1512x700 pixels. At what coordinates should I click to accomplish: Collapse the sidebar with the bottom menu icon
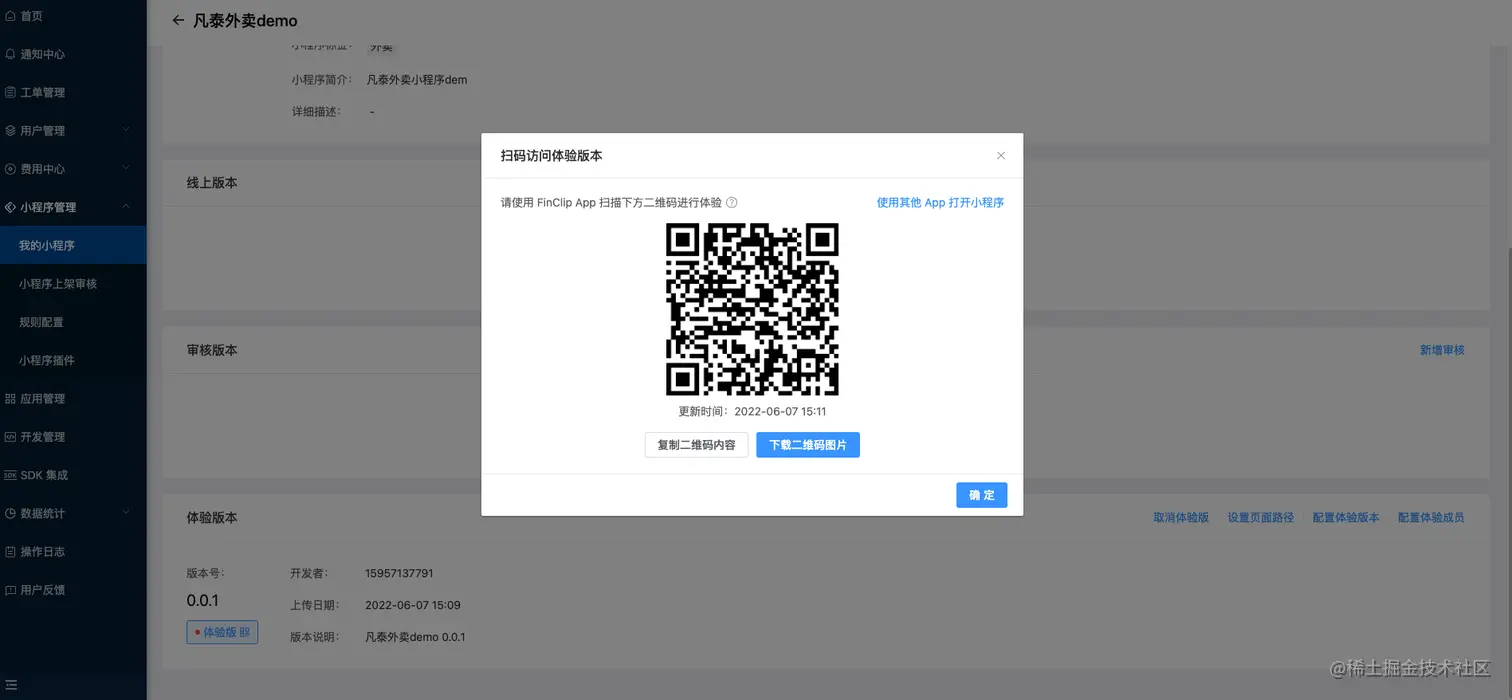[10, 685]
